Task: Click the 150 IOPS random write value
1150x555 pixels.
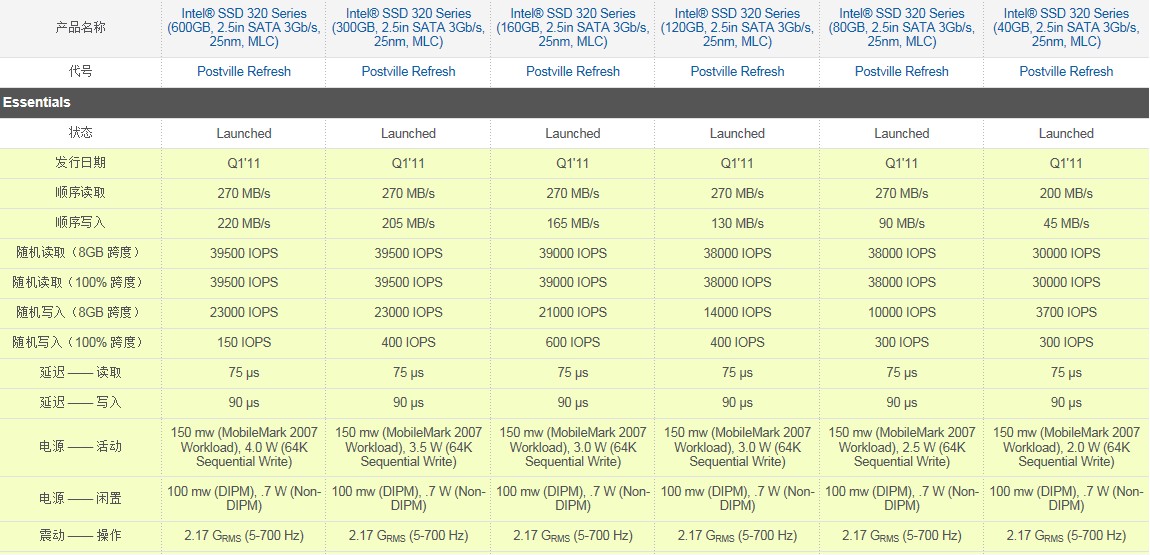Action: [244, 342]
